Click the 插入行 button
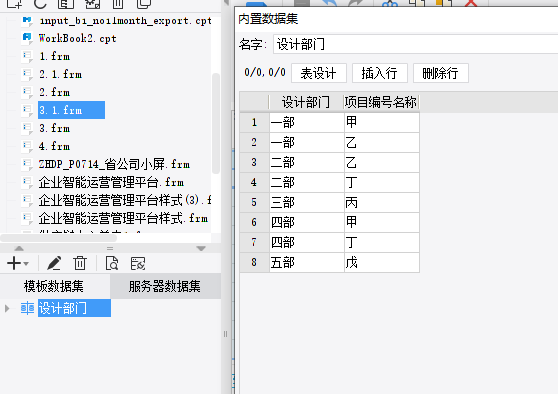This screenshot has width=558, height=394. point(380,73)
